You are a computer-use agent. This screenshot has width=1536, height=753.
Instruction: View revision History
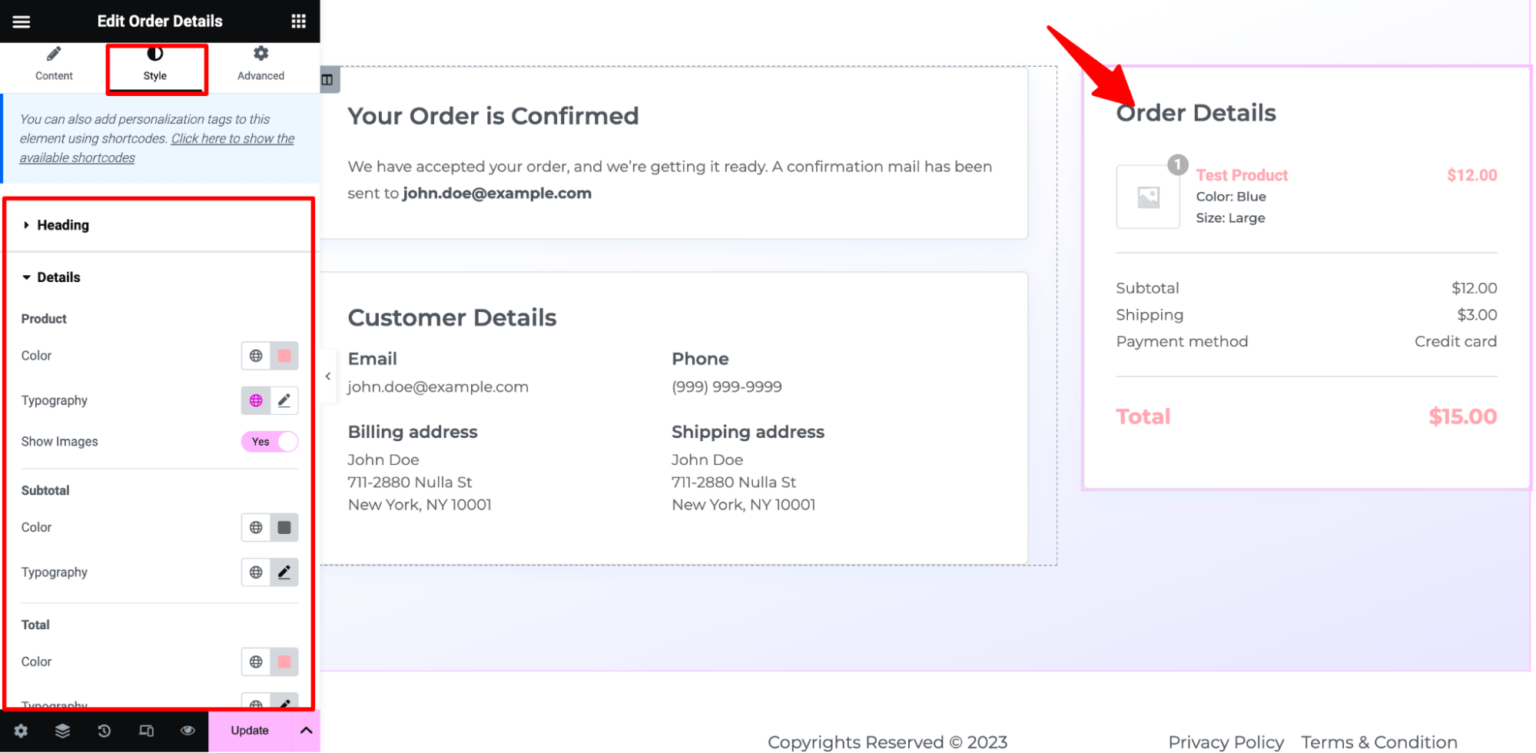(x=104, y=731)
